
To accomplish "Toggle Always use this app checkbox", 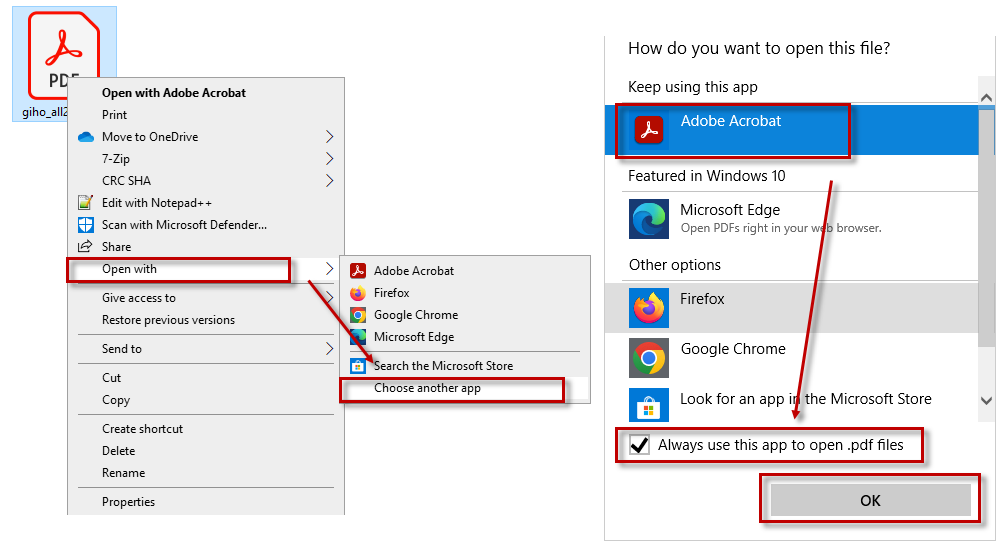I will [x=639, y=445].
